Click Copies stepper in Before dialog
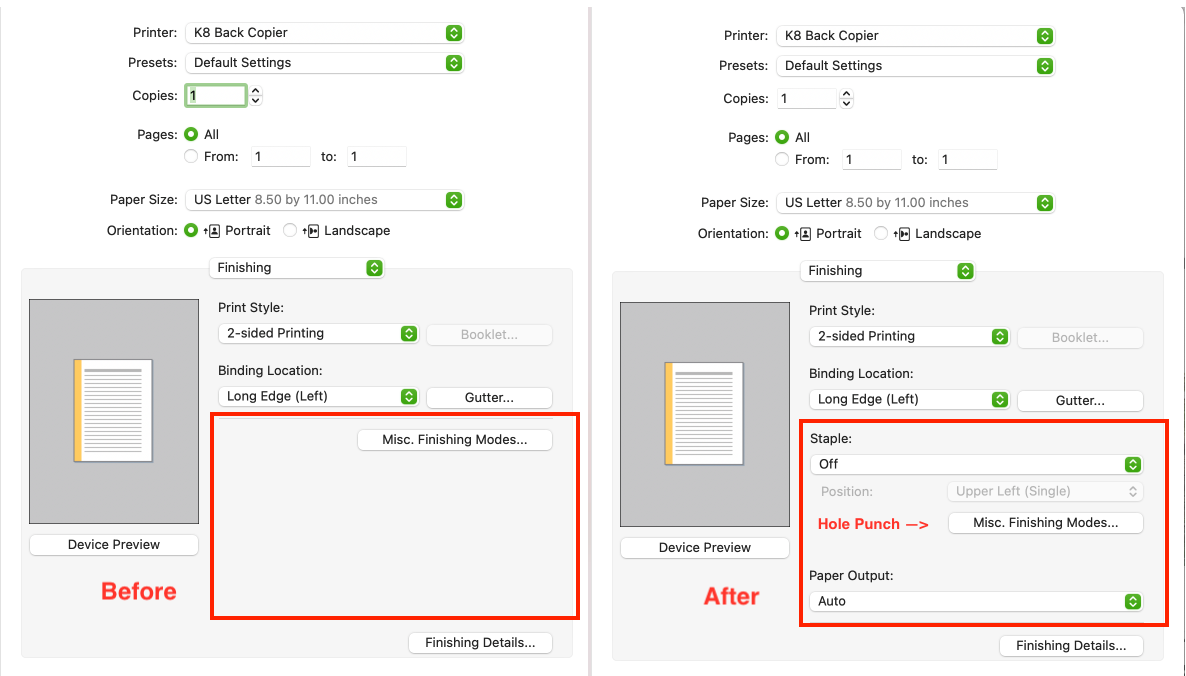The image size is (1186, 676). pyautogui.click(x=256, y=96)
